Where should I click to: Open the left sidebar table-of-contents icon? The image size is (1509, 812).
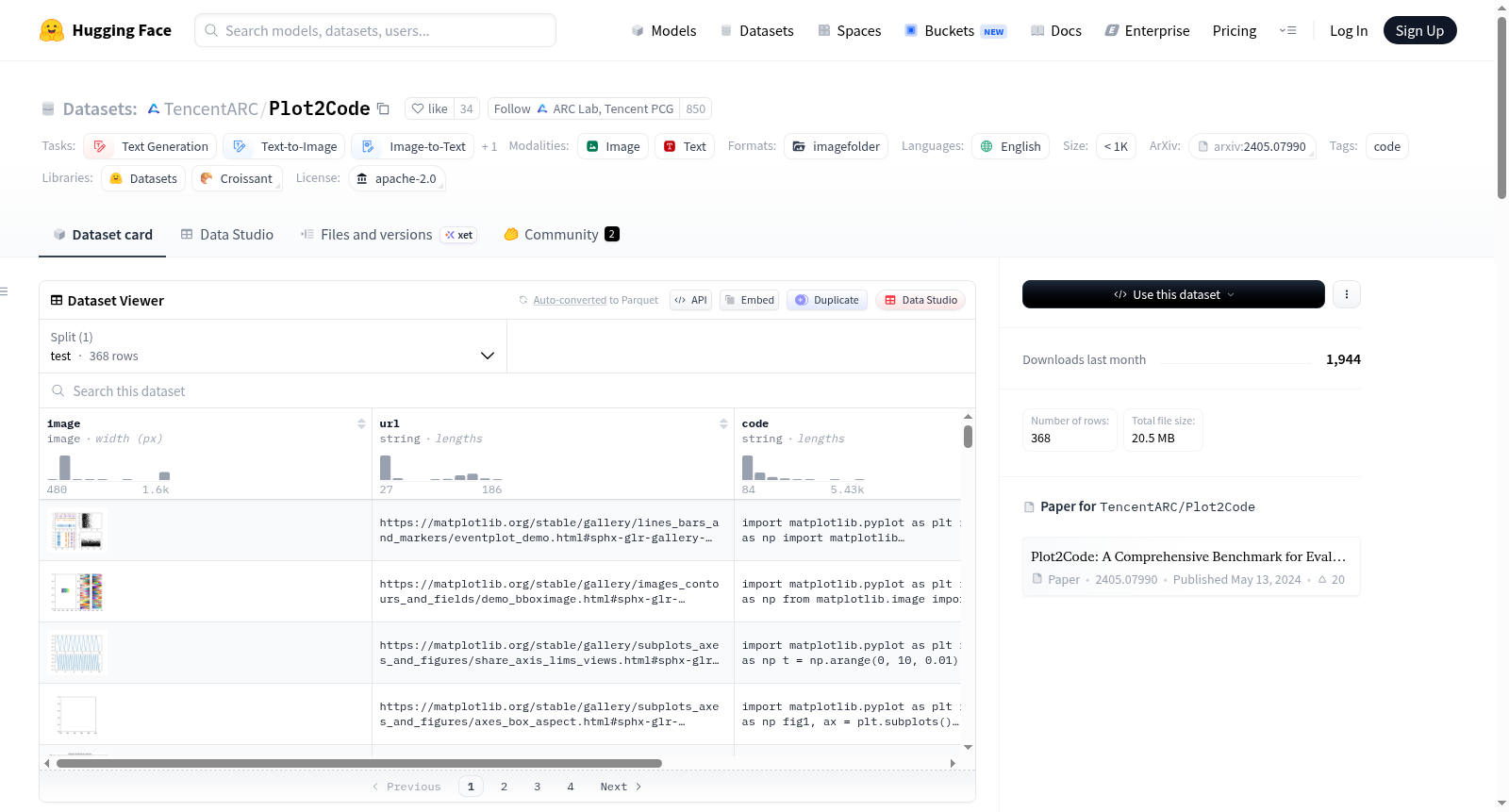pos(5,291)
